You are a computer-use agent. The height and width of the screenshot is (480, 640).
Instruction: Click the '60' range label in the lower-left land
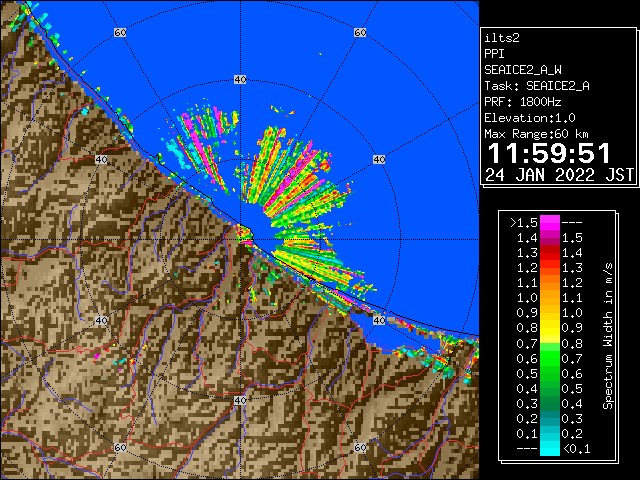(120, 448)
